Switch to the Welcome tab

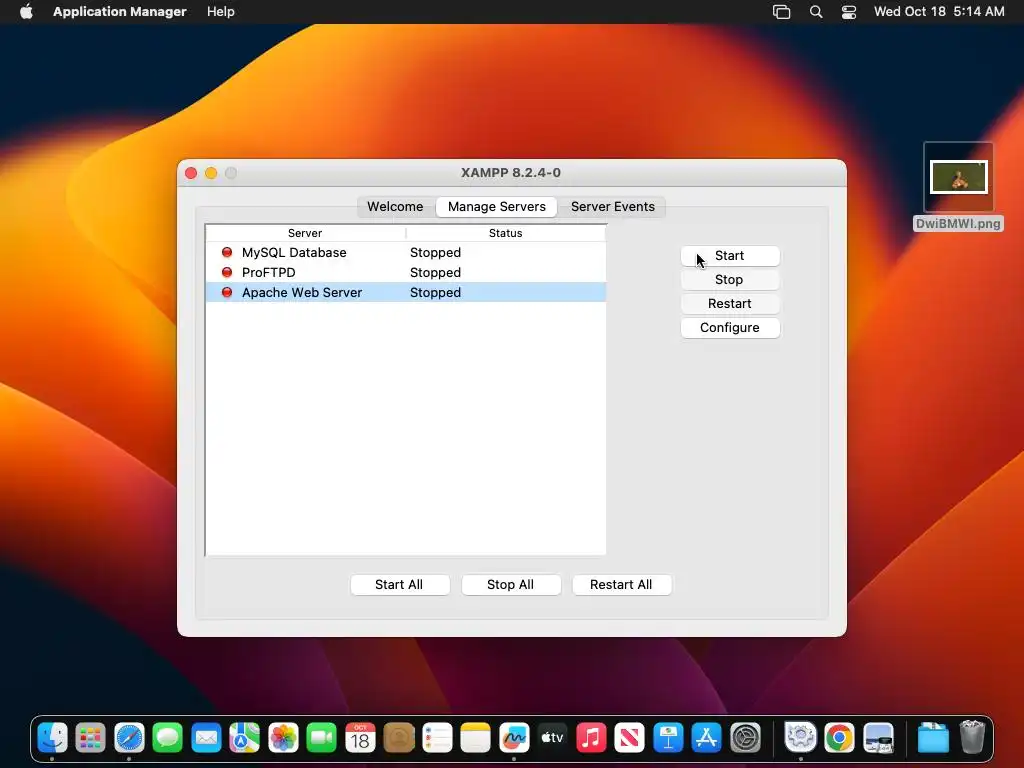(x=395, y=206)
